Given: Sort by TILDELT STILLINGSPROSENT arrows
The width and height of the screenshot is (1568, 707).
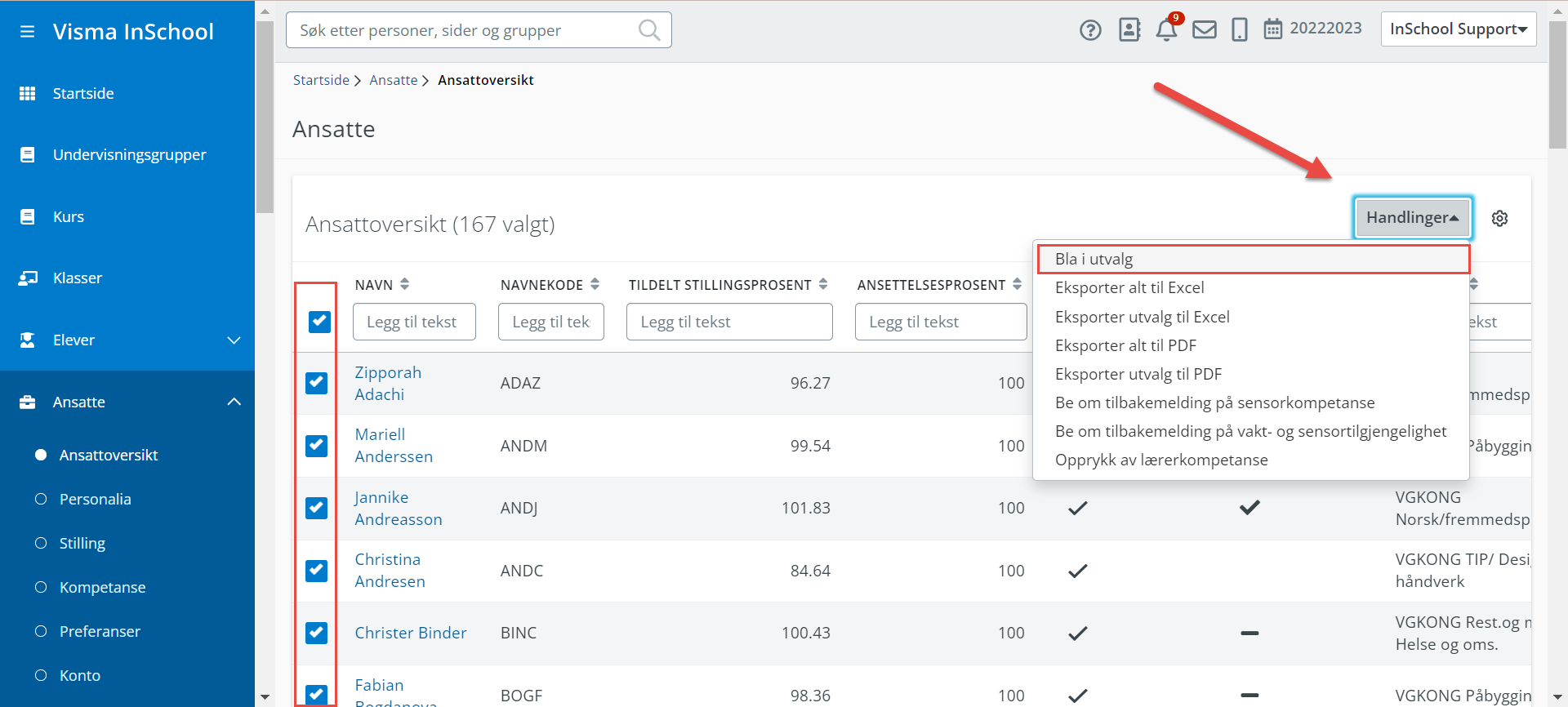Looking at the screenshot, I should (823, 284).
